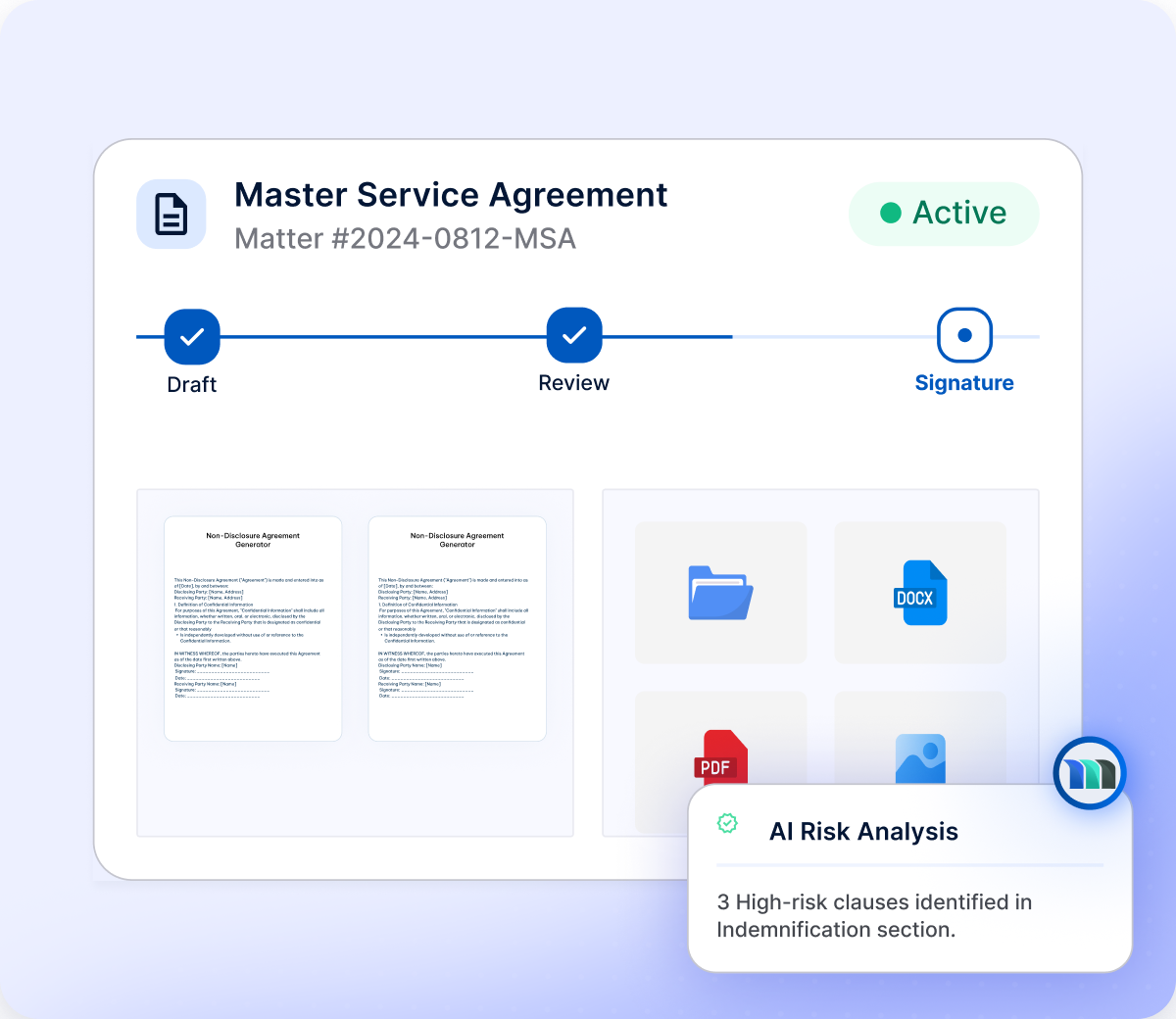Click the Signature step label
Screen dimensions: 1176x1019
[x=964, y=383]
